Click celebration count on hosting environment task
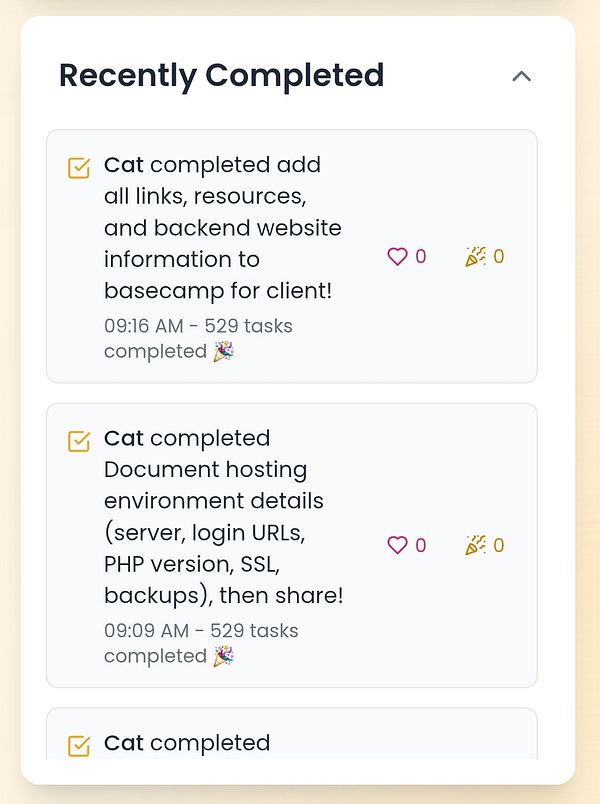The height and width of the screenshot is (804, 600). pyautogui.click(x=499, y=545)
